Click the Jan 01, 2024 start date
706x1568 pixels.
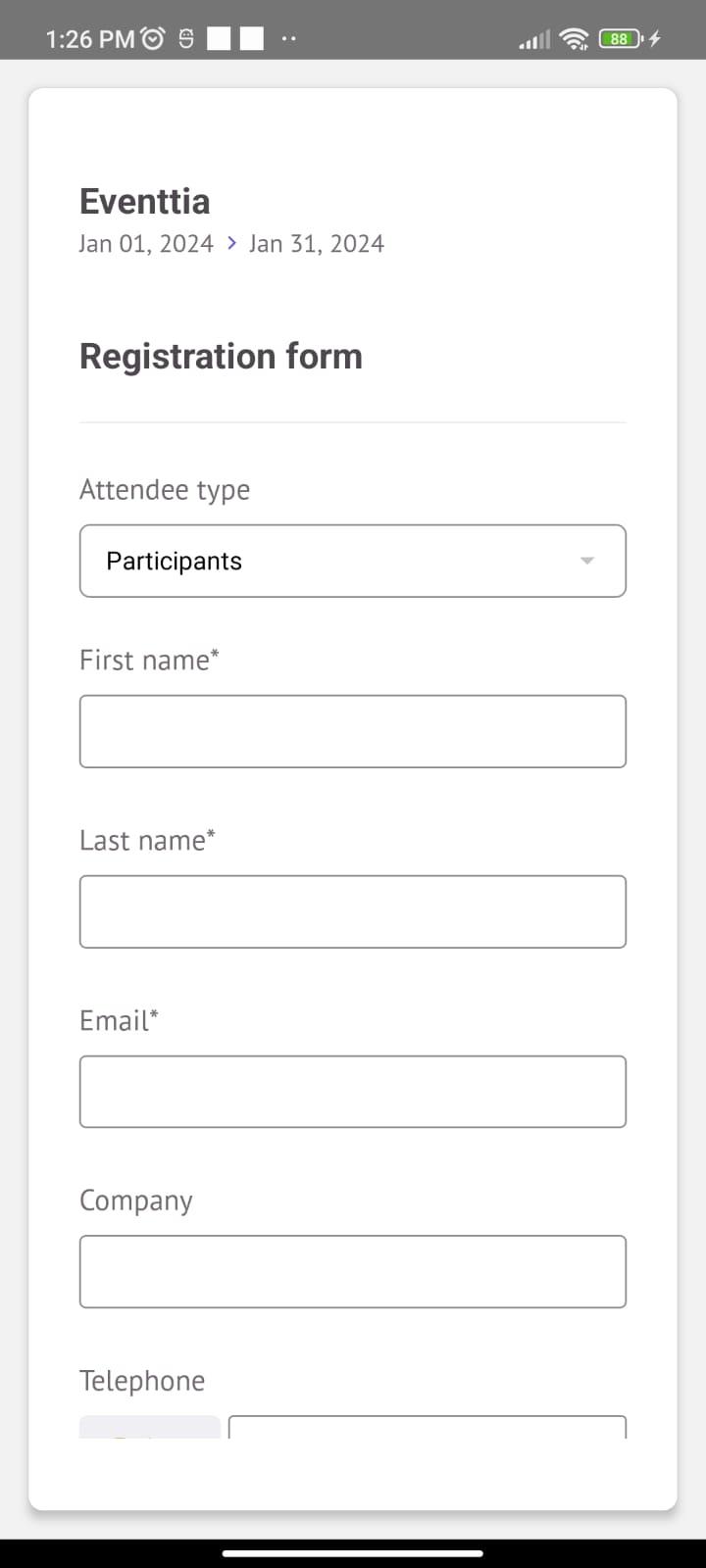[x=146, y=243]
